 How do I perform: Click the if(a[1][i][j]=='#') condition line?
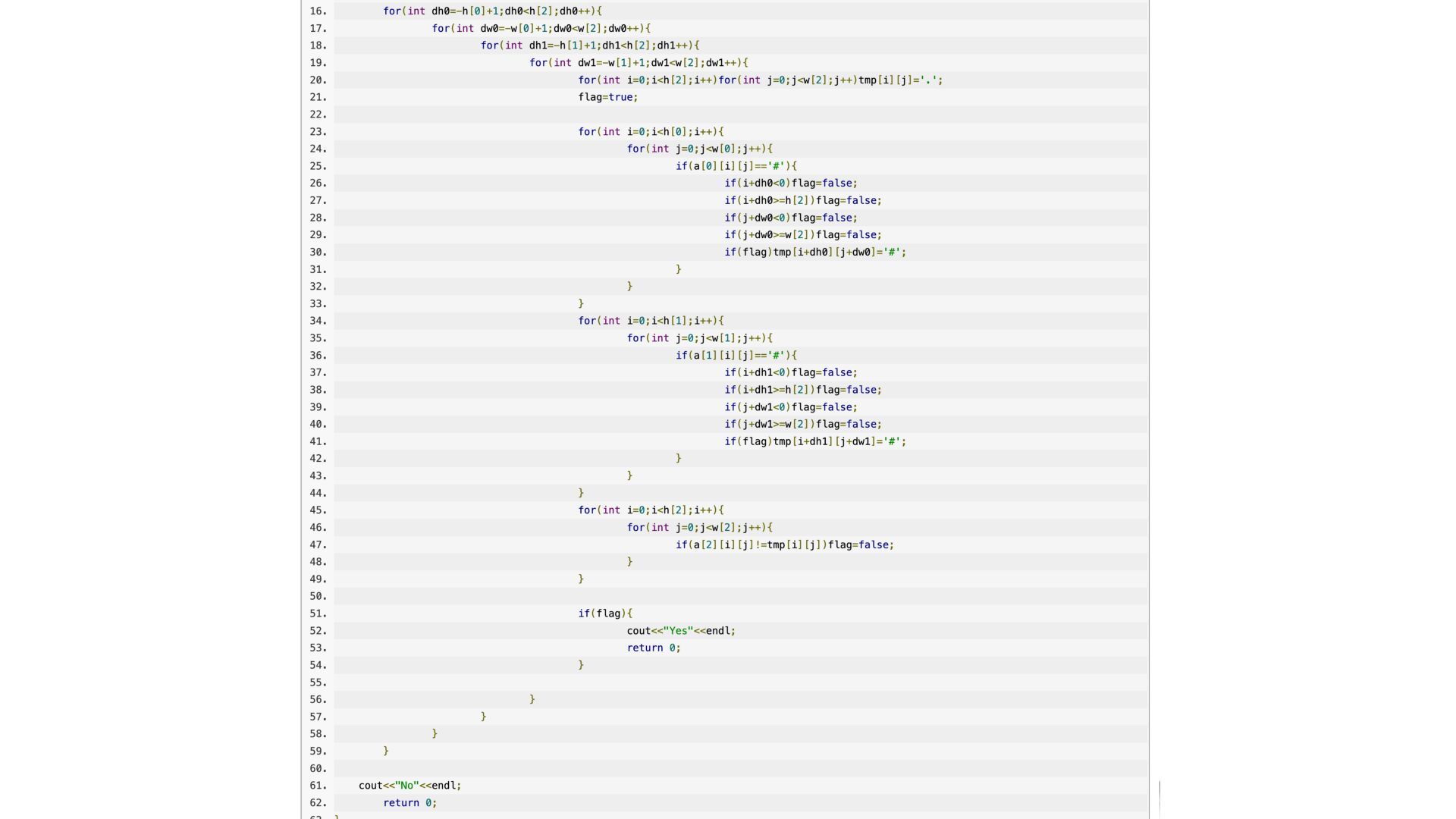click(x=736, y=356)
